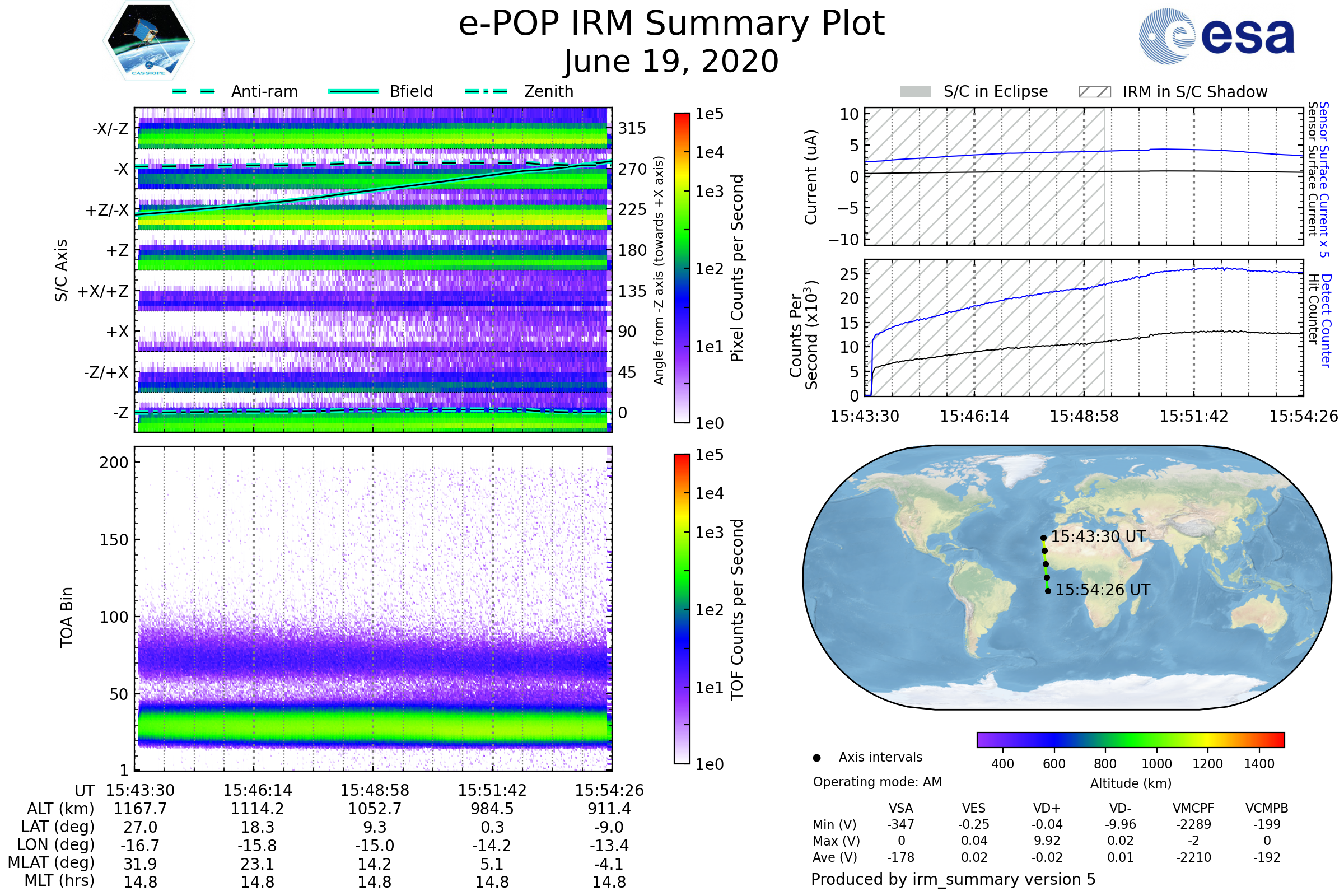Image resolution: width=1344 pixels, height=896 pixels.
Task: Click the Operating mode: AM label
Action: [x=877, y=782]
